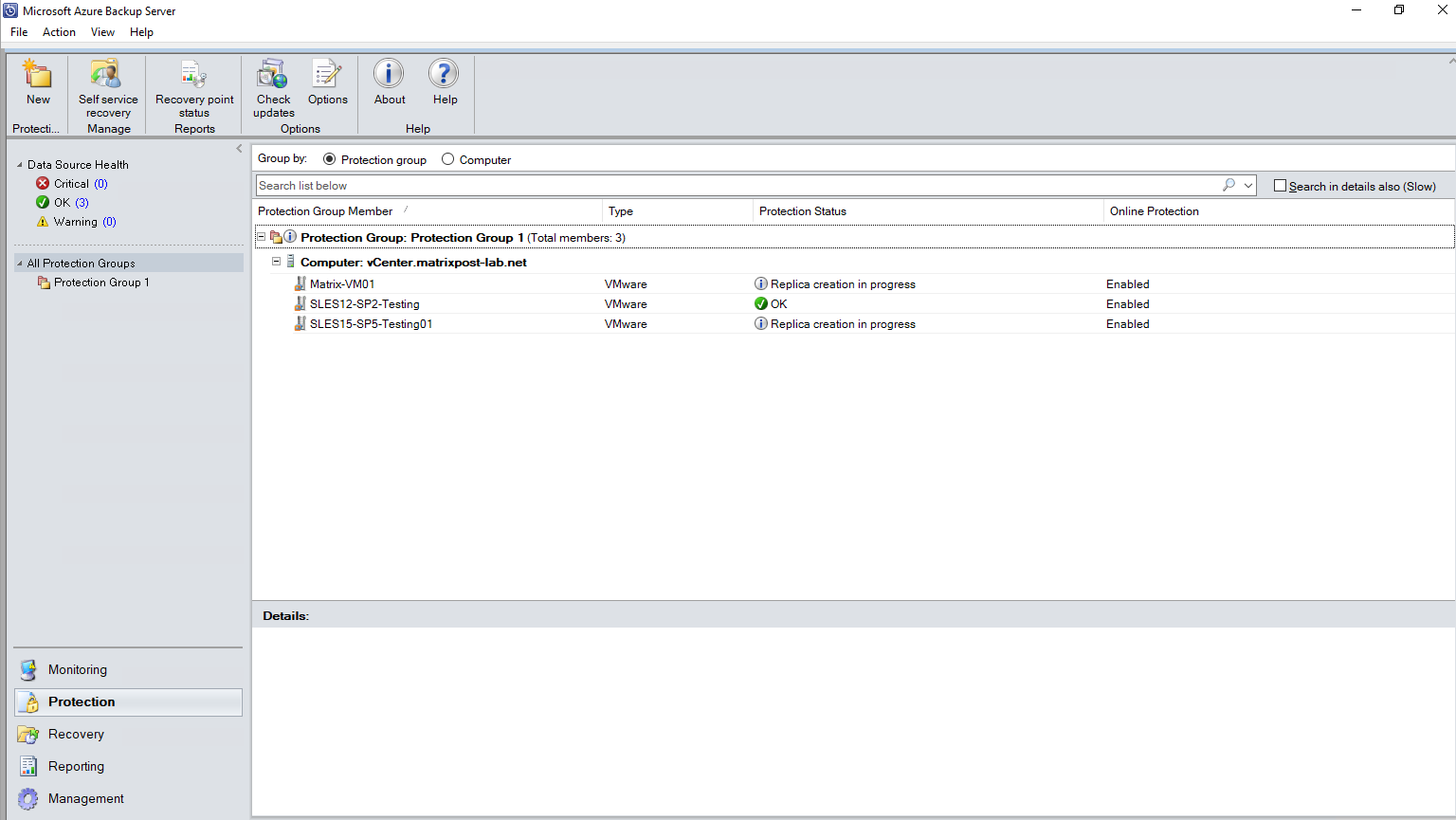Enable Search in details also checkbox
The height and width of the screenshot is (820, 1456).
(1280, 186)
